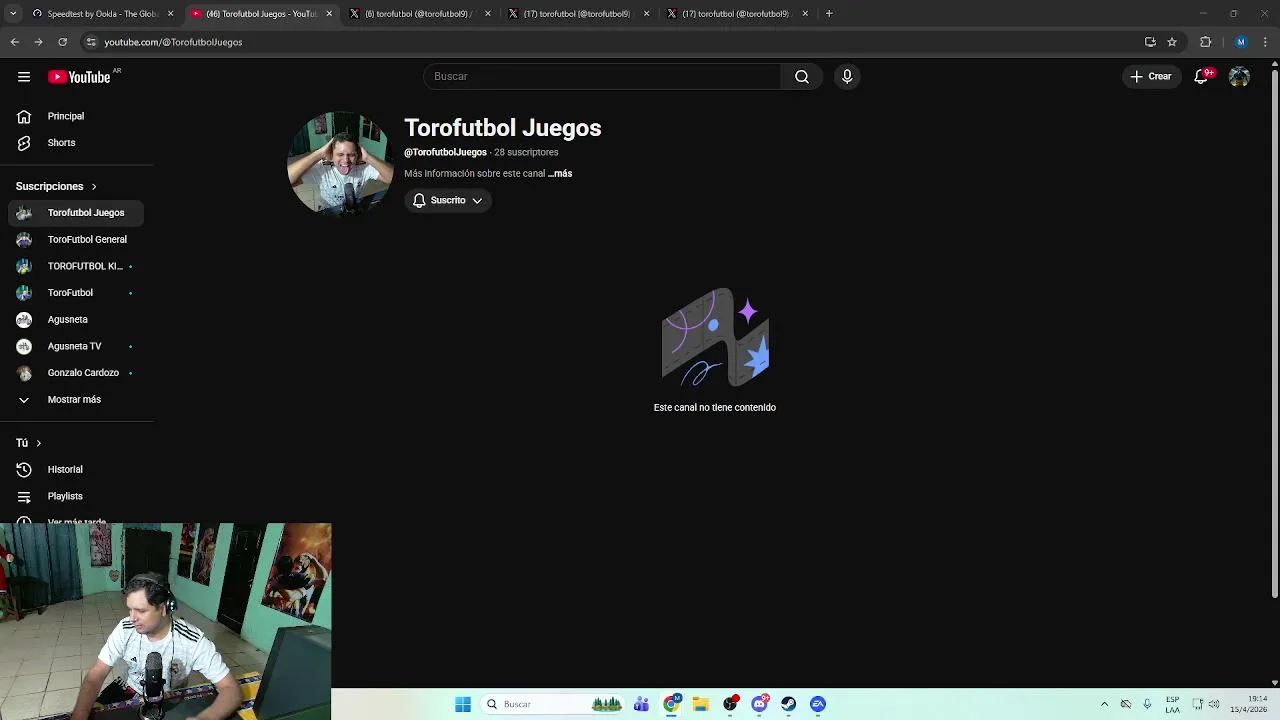Open Agusneta TV subscription channel
Screen dimensions: 1280x720
tap(76, 346)
